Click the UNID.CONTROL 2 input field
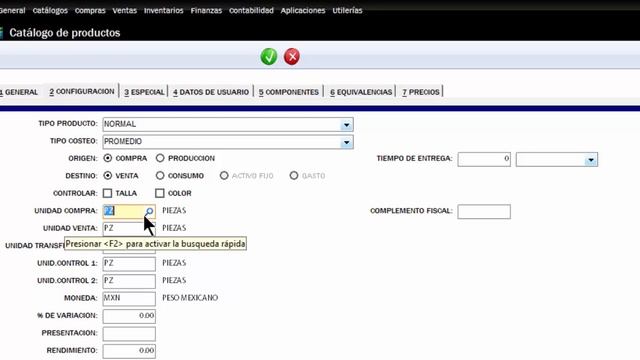The width and height of the screenshot is (640, 360). [129, 281]
